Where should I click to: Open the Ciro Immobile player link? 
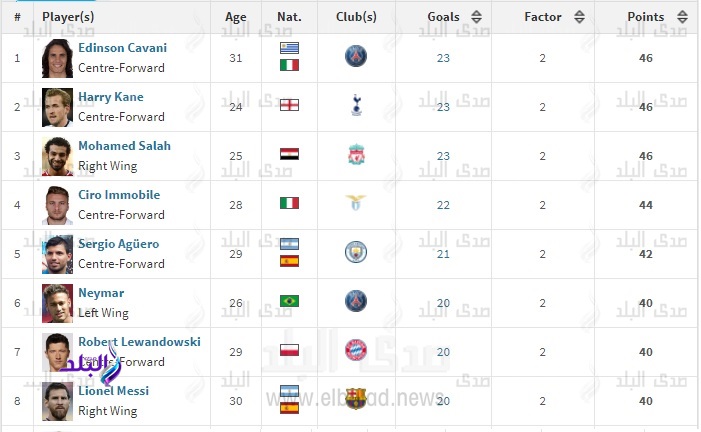(119, 195)
